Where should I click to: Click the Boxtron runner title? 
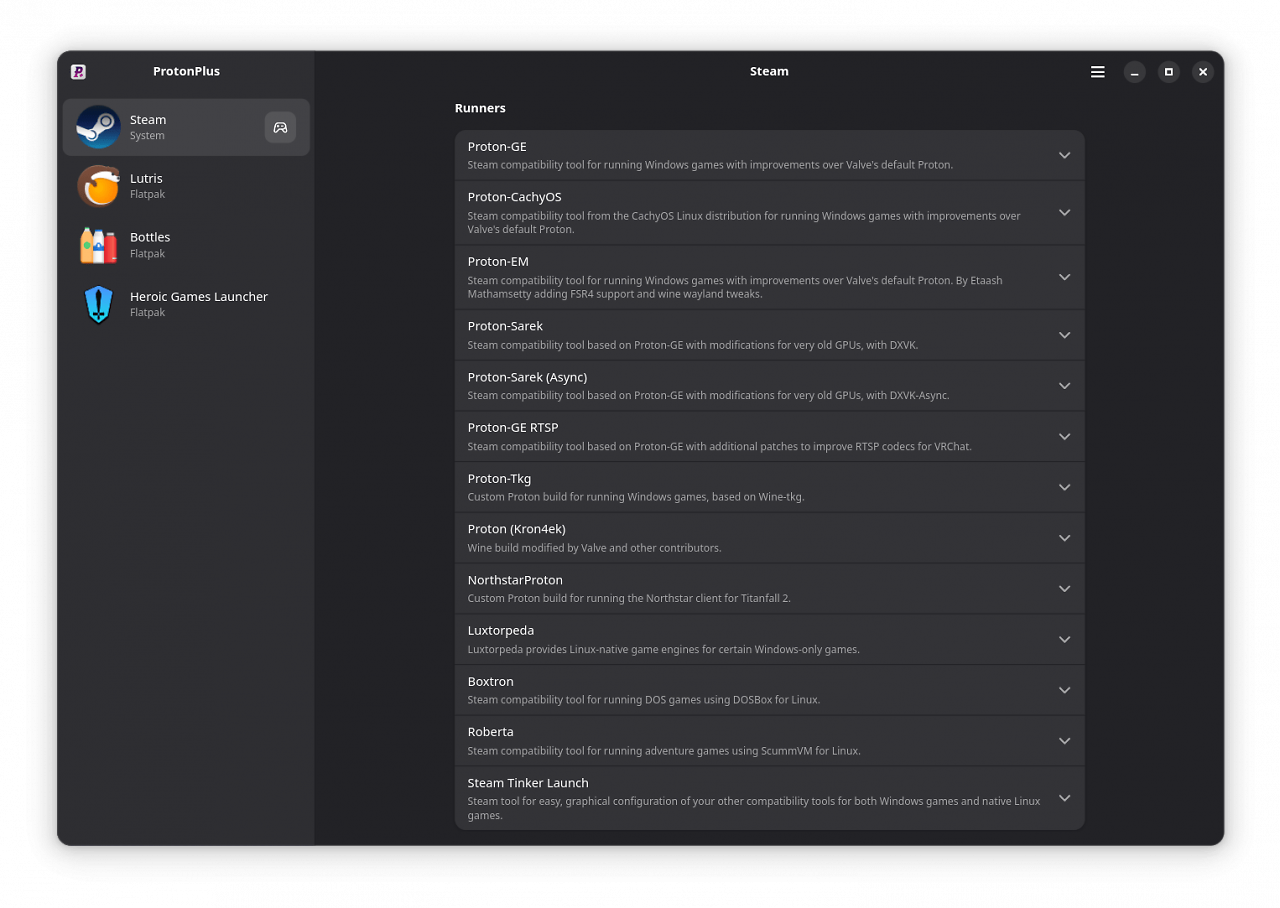[x=490, y=682]
